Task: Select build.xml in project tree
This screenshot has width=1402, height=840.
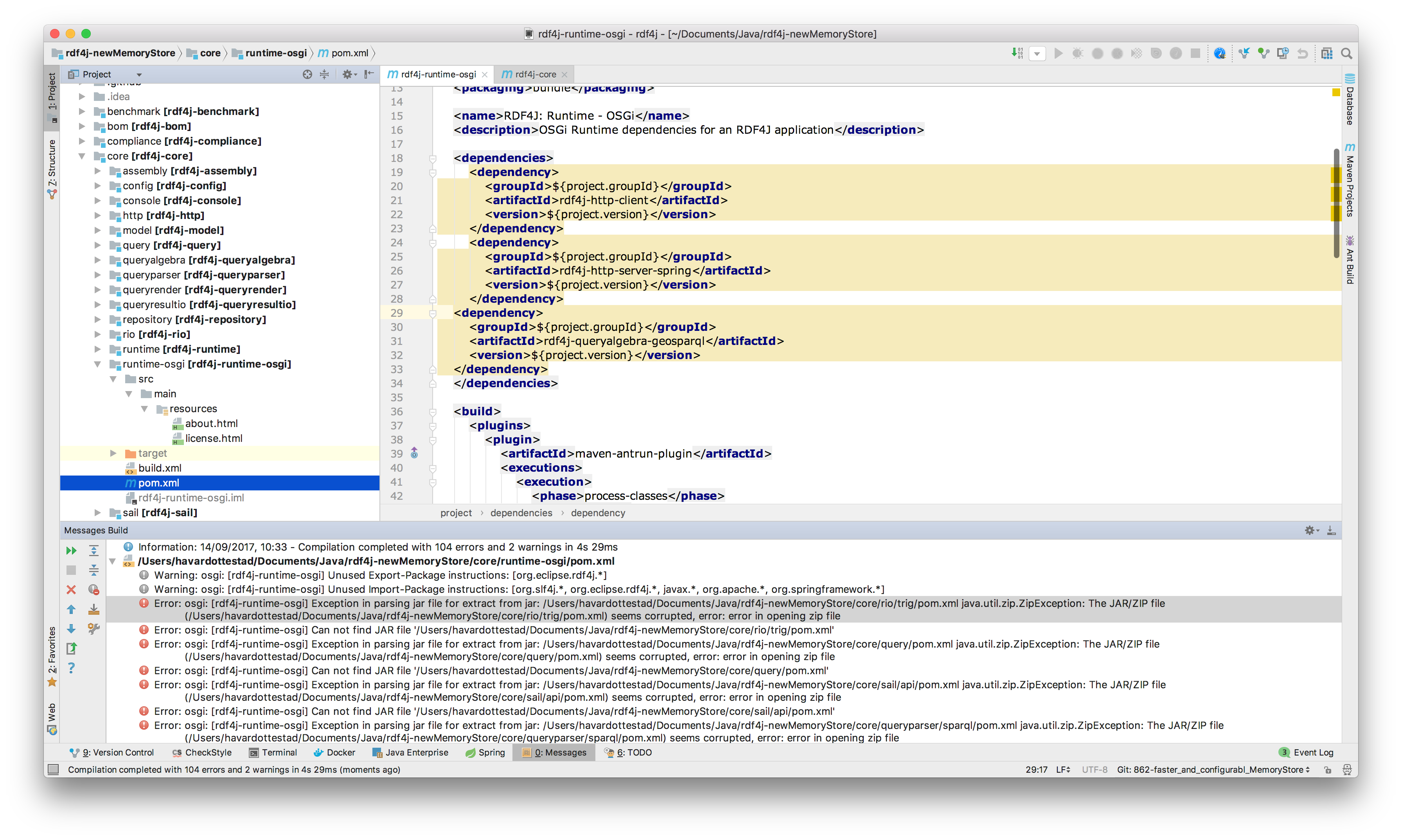Action: pyautogui.click(x=160, y=468)
